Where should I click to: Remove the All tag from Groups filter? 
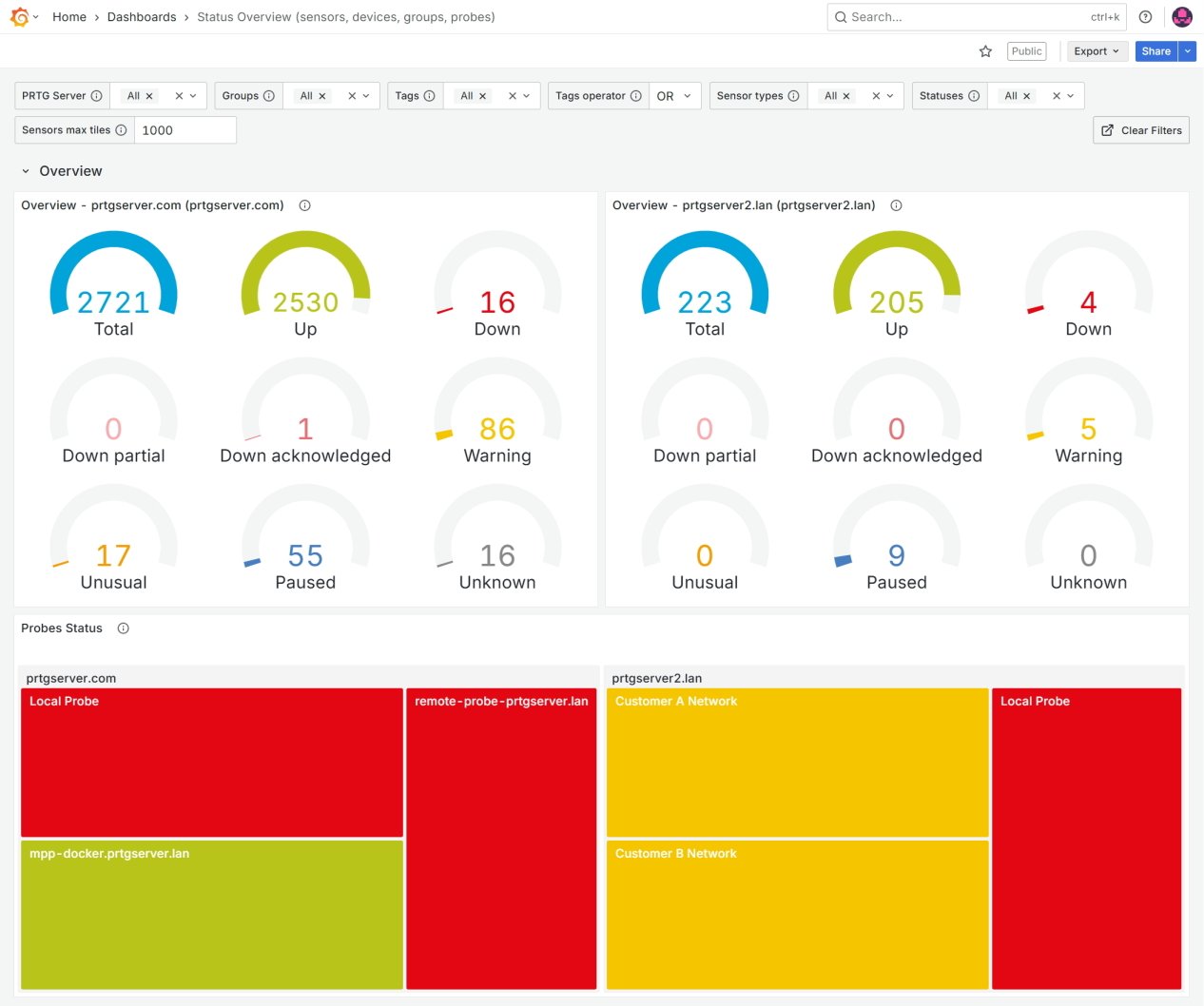point(322,95)
